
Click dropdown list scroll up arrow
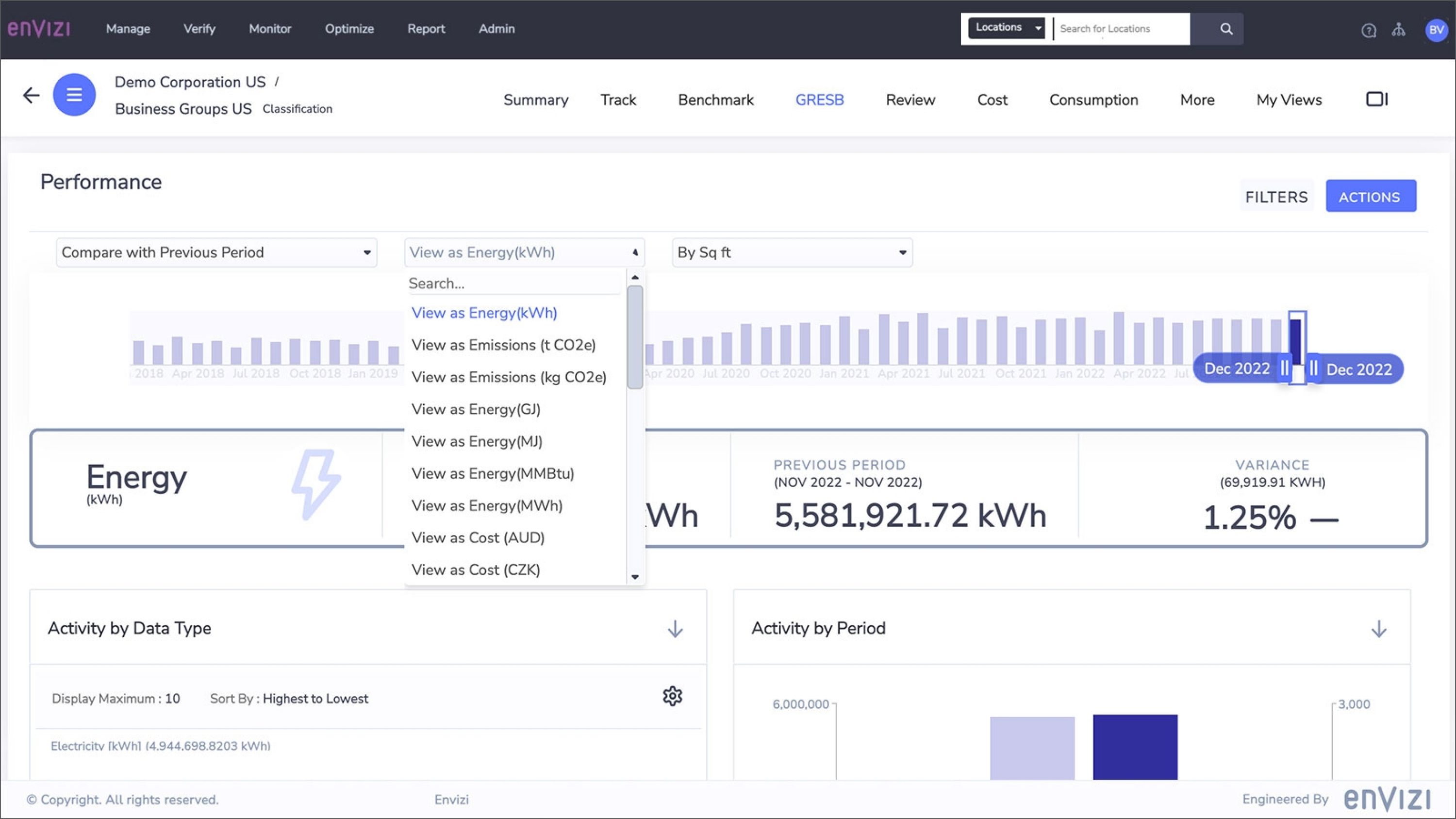(x=635, y=277)
